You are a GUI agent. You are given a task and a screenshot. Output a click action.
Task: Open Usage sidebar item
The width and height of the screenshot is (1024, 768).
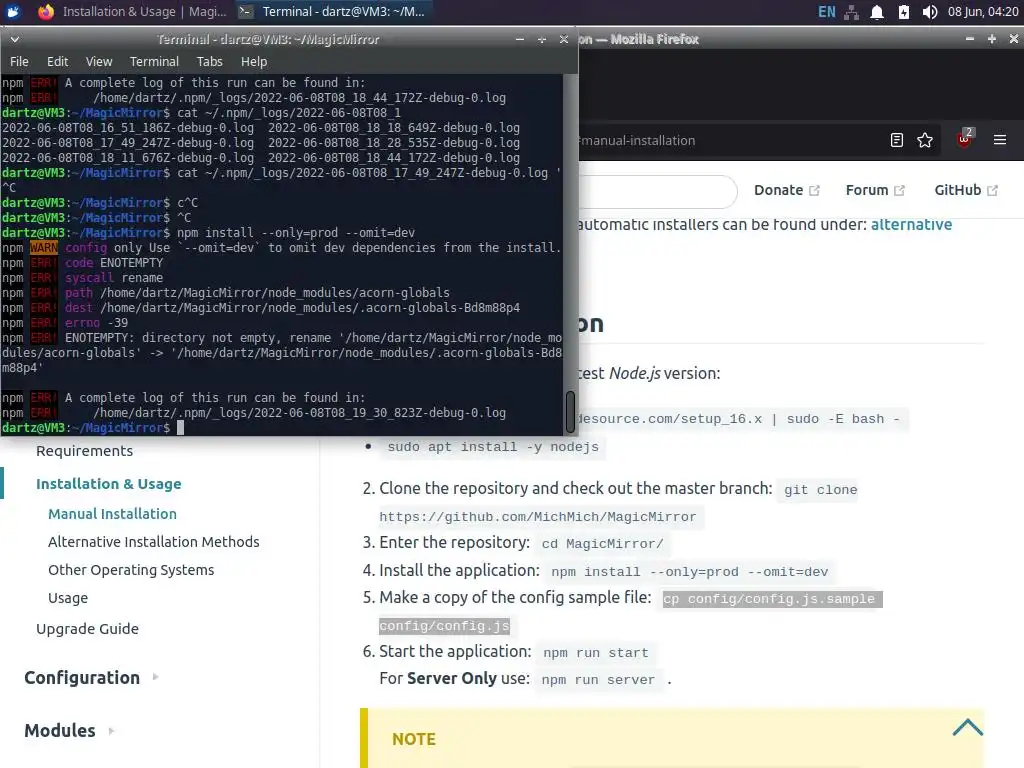coord(68,598)
